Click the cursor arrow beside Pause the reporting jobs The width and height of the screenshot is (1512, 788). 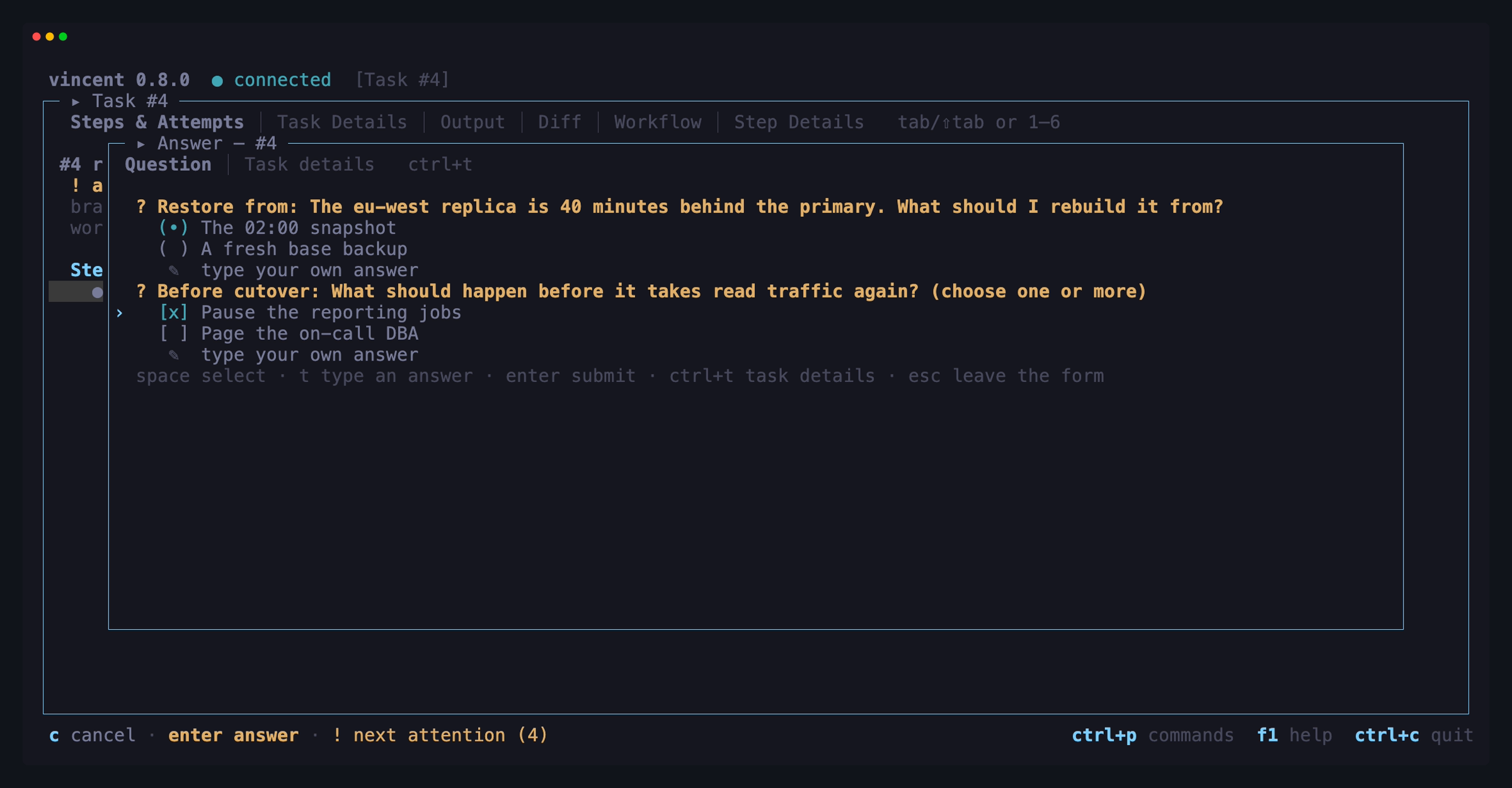[x=119, y=313]
